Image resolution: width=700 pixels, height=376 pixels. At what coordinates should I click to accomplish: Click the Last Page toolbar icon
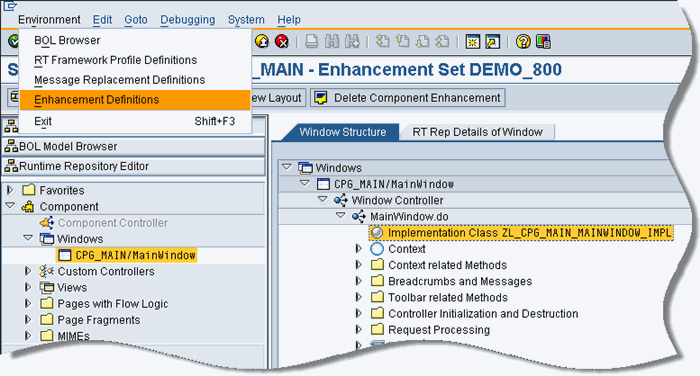point(442,42)
